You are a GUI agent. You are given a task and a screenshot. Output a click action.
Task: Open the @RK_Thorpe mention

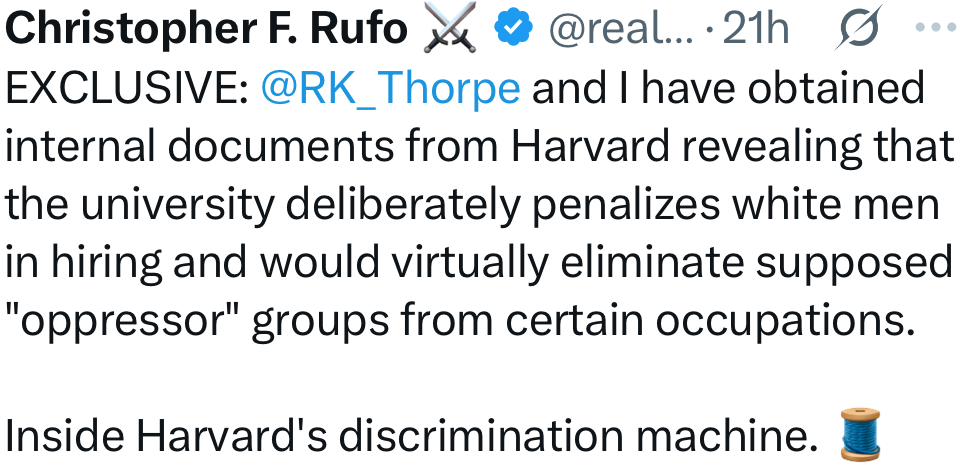[x=390, y=89]
